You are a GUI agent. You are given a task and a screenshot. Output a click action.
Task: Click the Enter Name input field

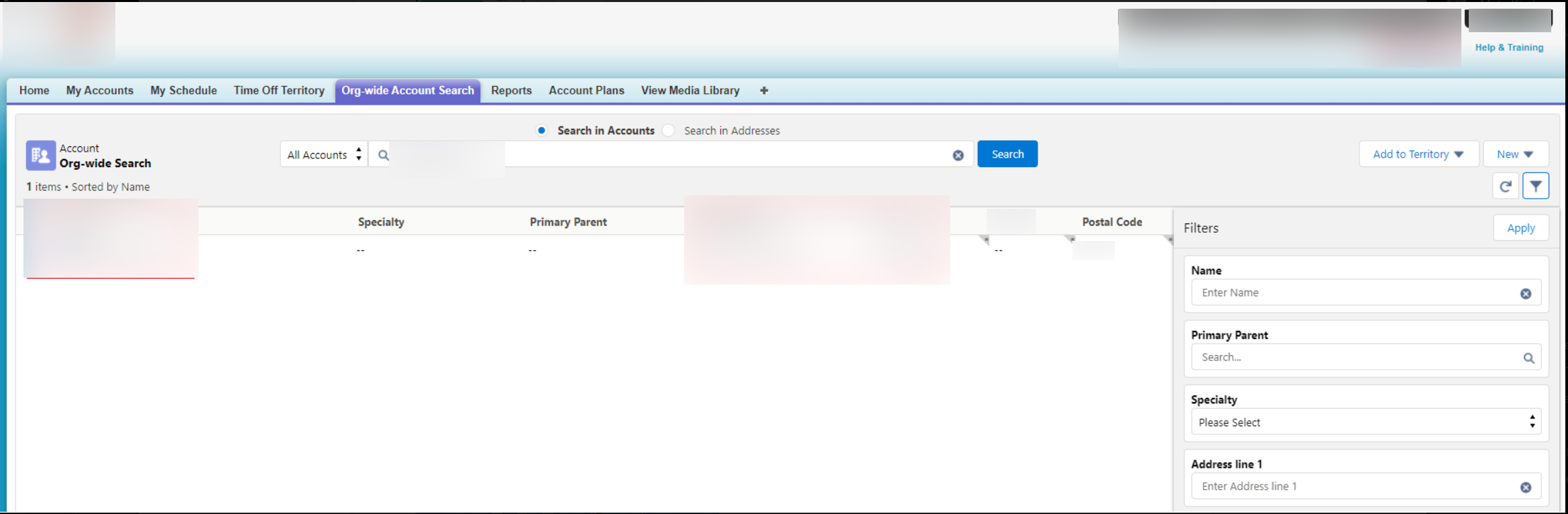[x=1355, y=293]
